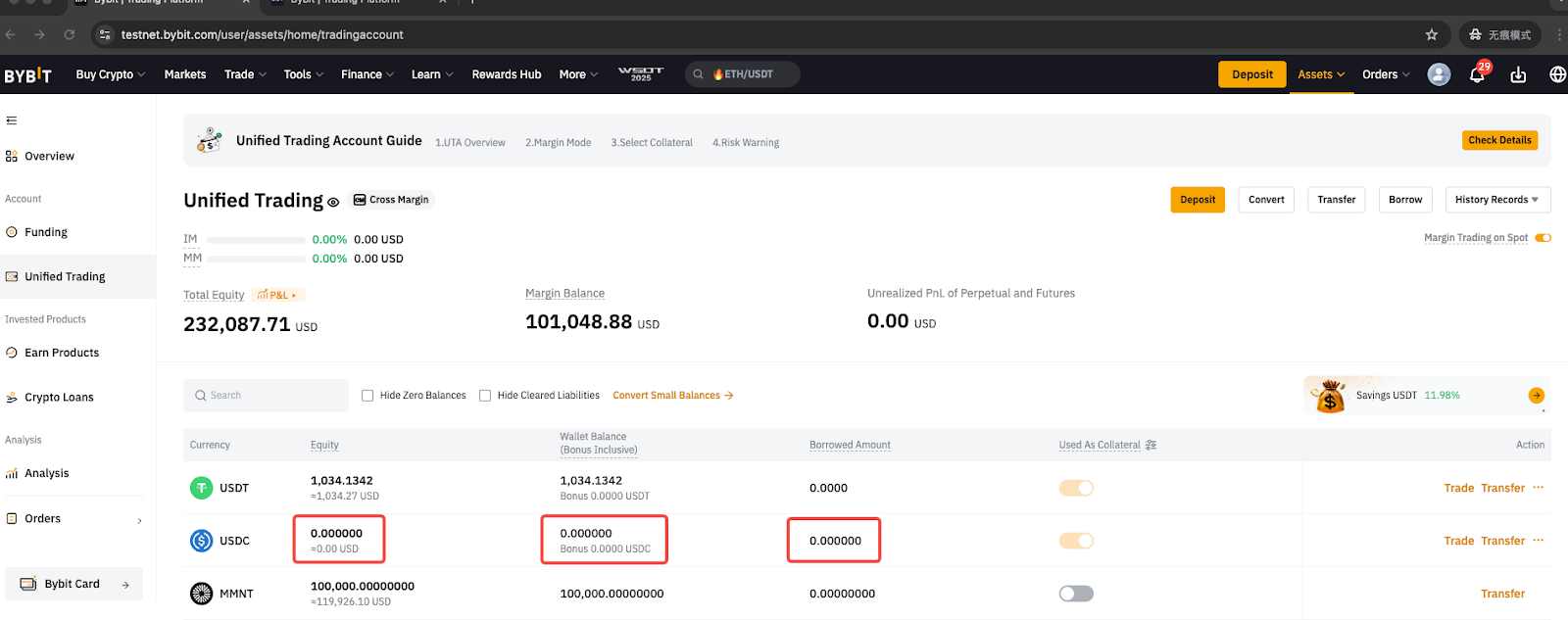Image resolution: width=1568 pixels, height=620 pixels.
Task: Expand the Buy Crypto menu
Action: coord(110,74)
